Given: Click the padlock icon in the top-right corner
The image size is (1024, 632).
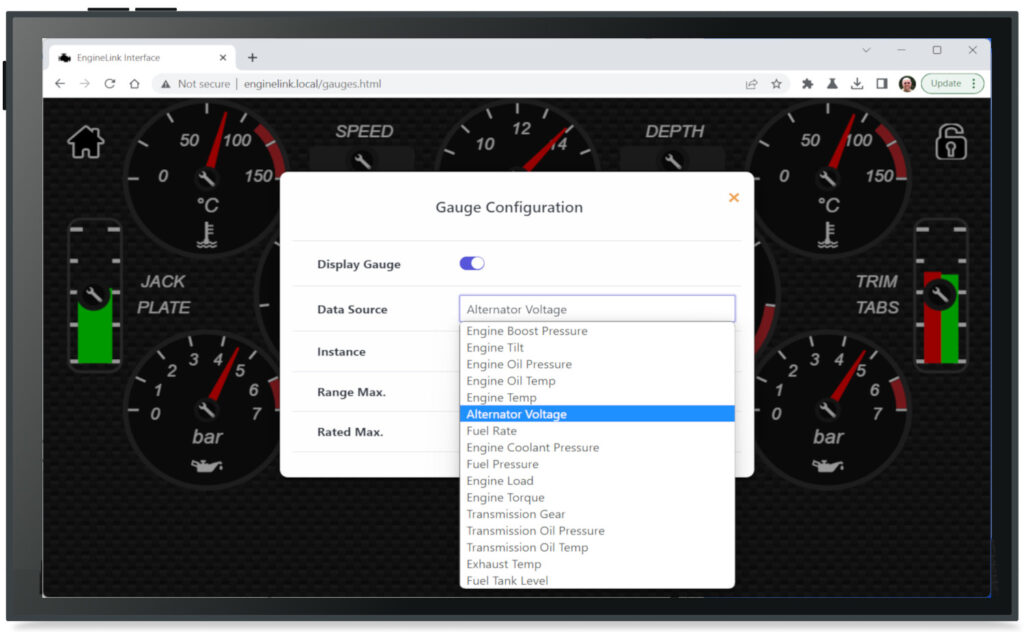Looking at the screenshot, I should click(x=949, y=142).
